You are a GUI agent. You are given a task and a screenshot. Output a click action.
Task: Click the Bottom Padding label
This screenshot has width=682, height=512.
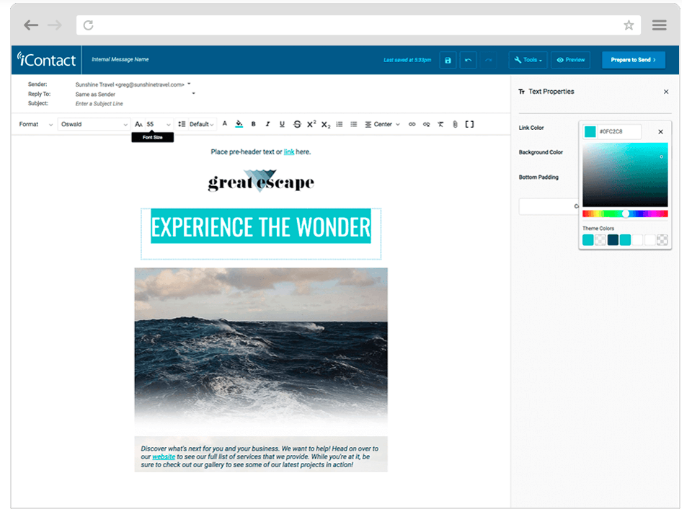tap(538, 177)
